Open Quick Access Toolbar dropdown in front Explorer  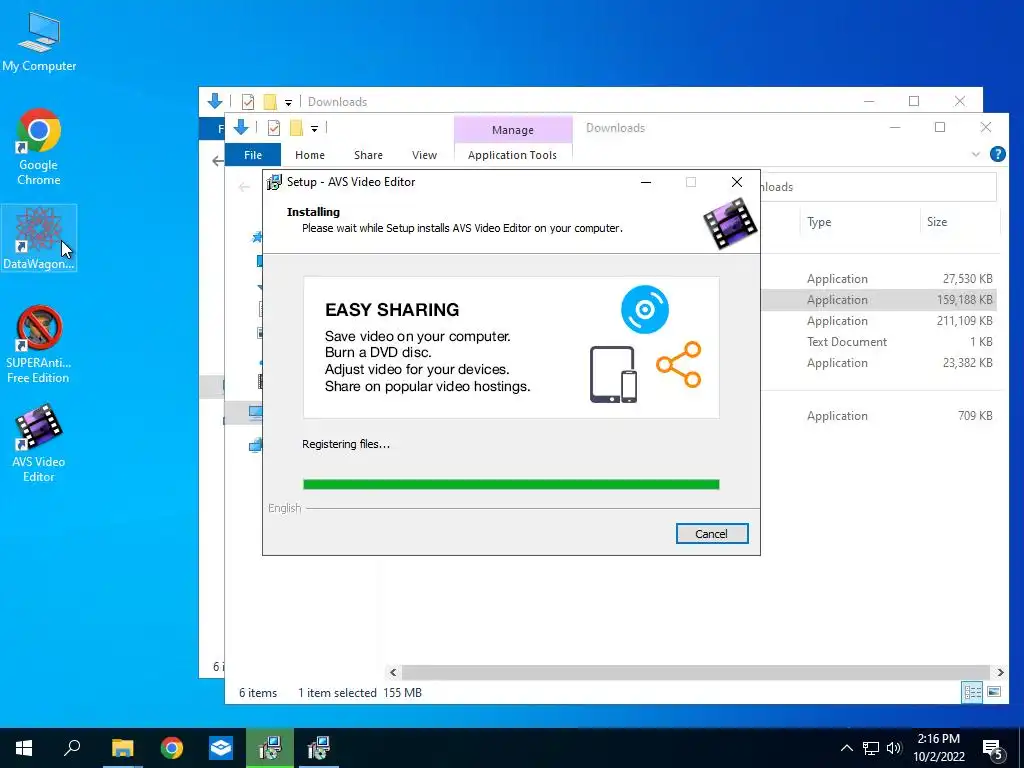(x=314, y=129)
